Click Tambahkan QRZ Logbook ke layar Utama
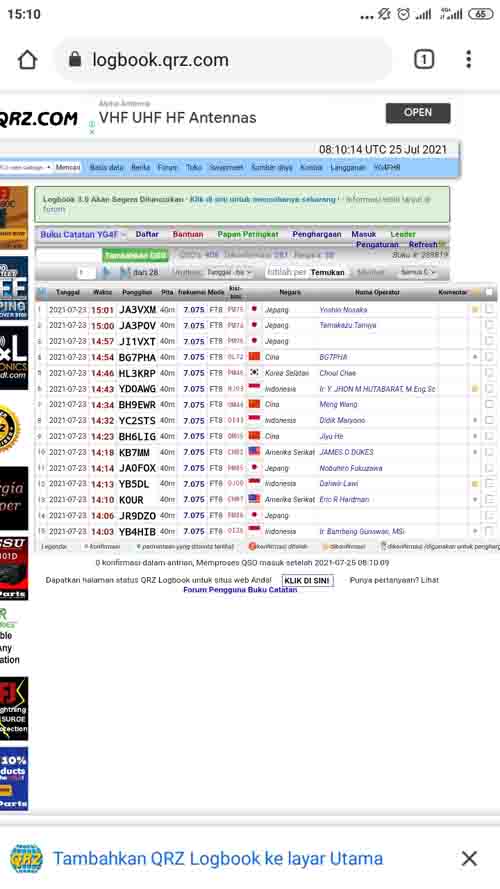 pos(218,858)
